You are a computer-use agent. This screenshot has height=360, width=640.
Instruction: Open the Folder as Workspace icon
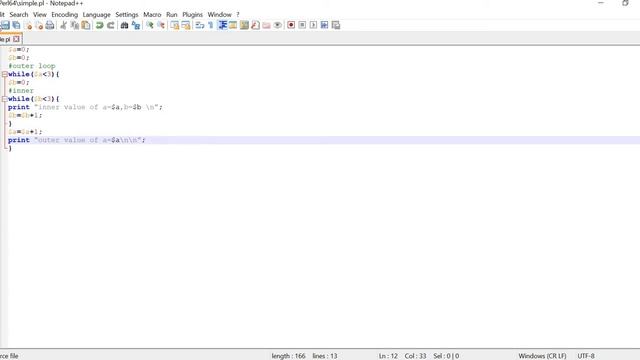pyautogui.click(x=266, y=25)
